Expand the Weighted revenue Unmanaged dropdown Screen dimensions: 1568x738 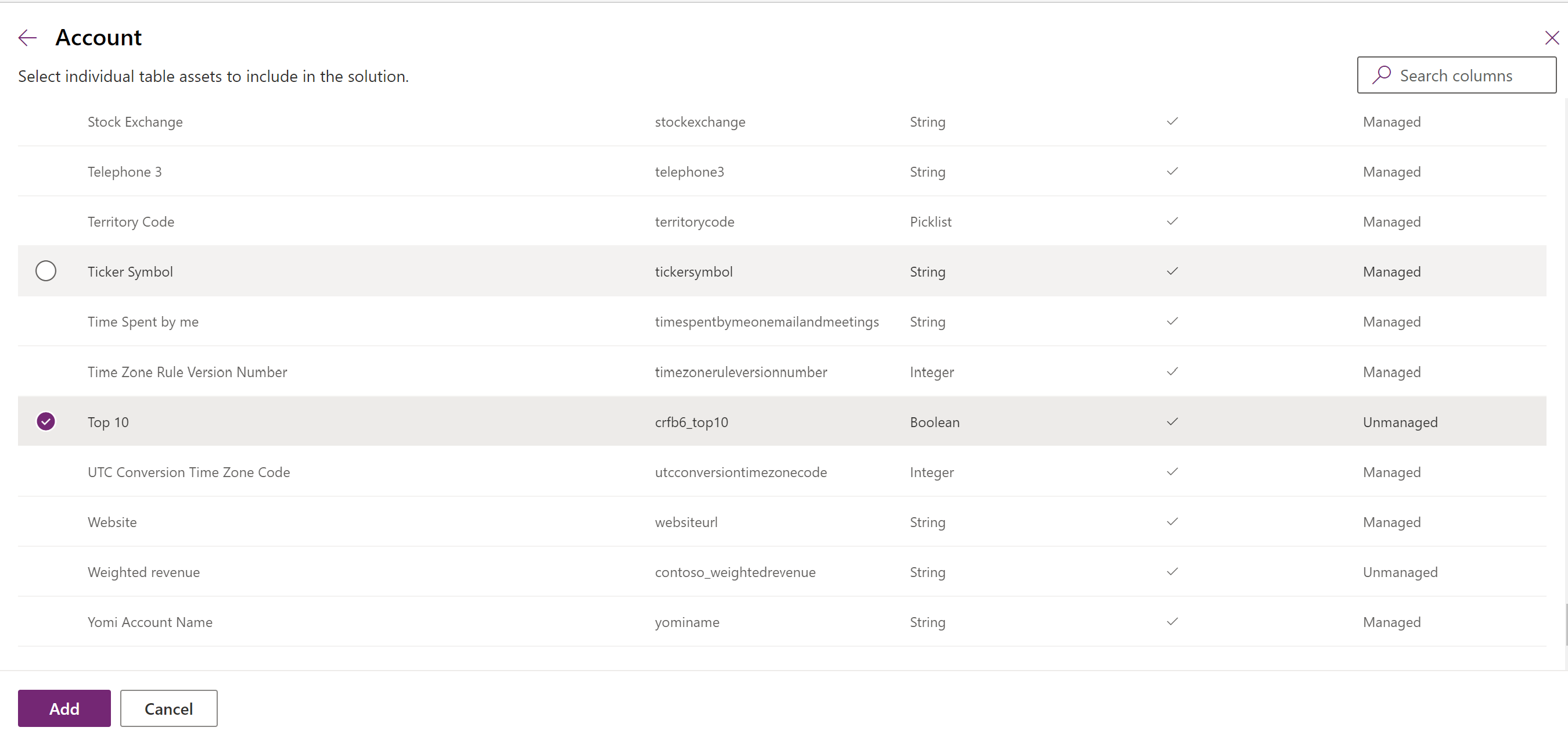pyautogui.click(x=1399, y=571)
